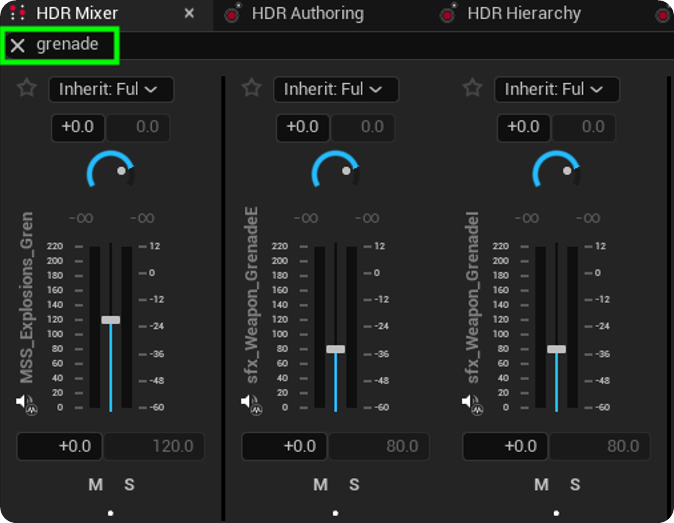Mute the sfx_Weapon_GrenadeE strip
Screen dimensions: 674x523
pos(321,485)
